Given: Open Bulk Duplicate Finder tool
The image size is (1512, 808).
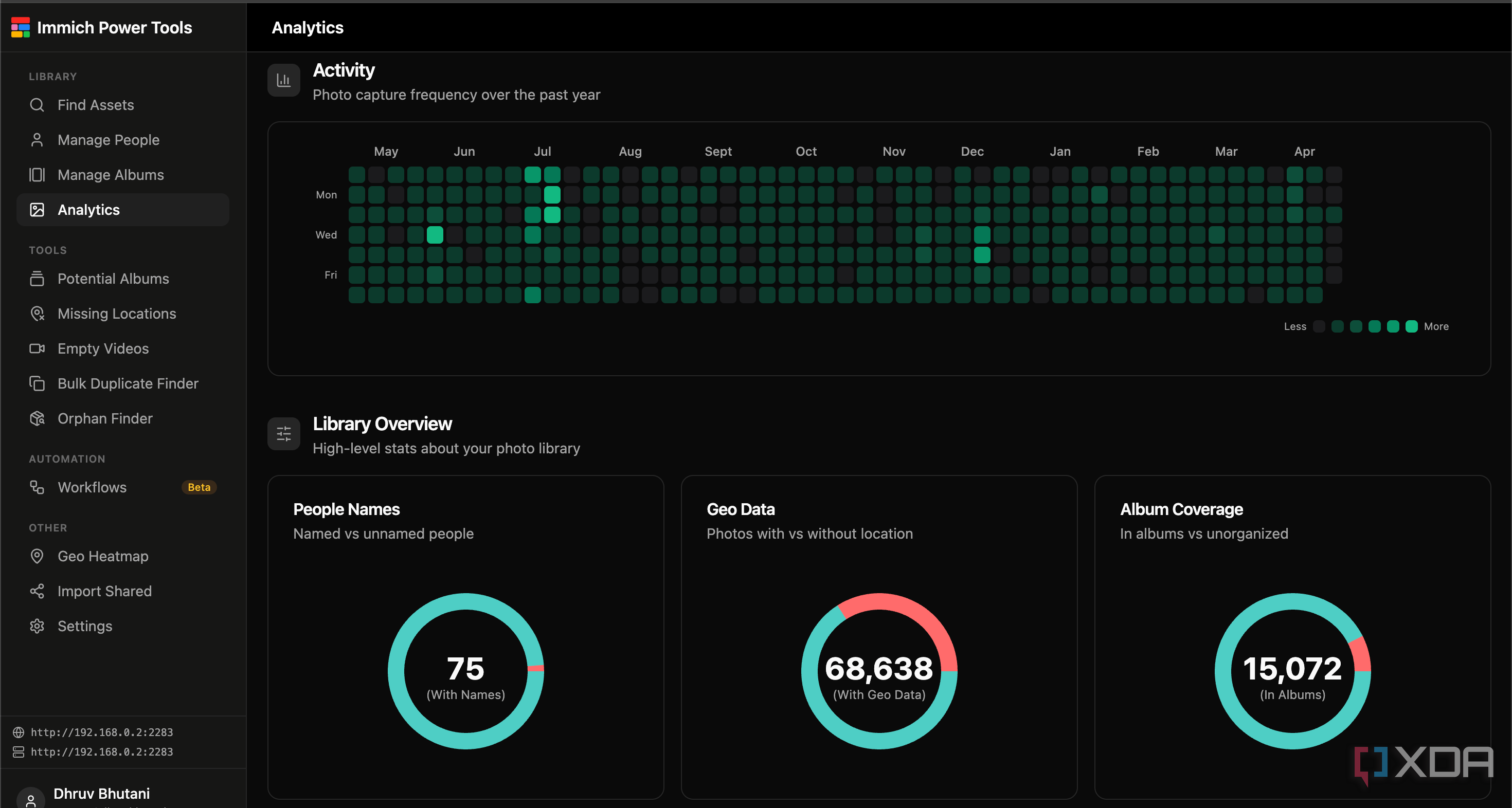Looking at the screenshot, I should coord(123,384).
